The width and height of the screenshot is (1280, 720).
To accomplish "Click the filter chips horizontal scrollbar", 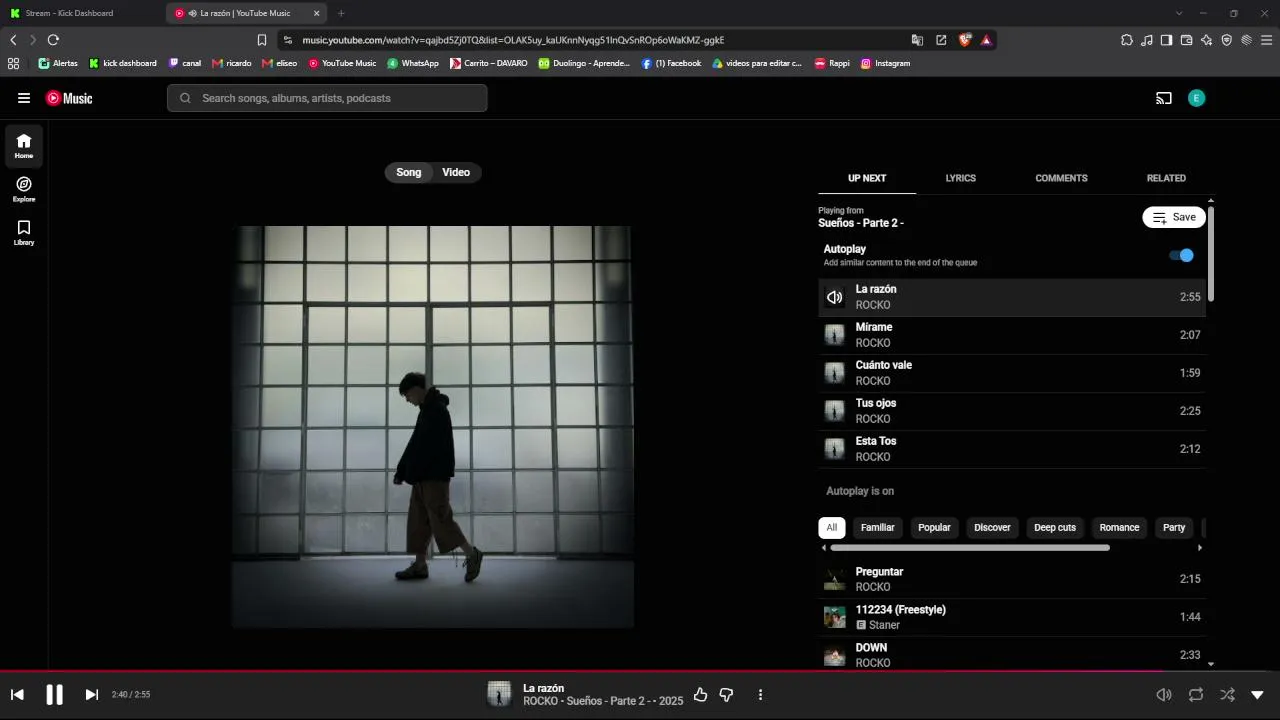I will [x=970, y=547].
